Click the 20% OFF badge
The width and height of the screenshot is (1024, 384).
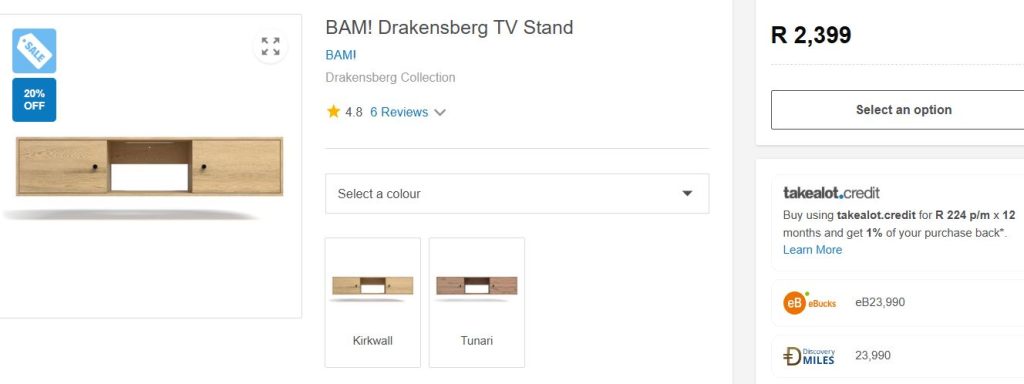click(34, 100)
